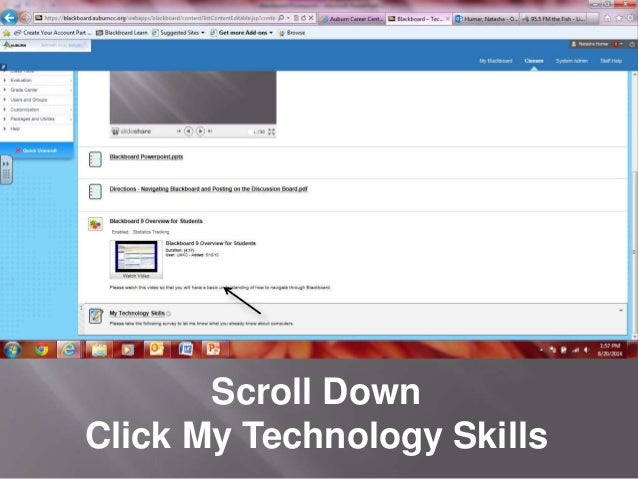638x479 pixels.
Task: Click the volume speaker tray icon
Action: point(586,350)
